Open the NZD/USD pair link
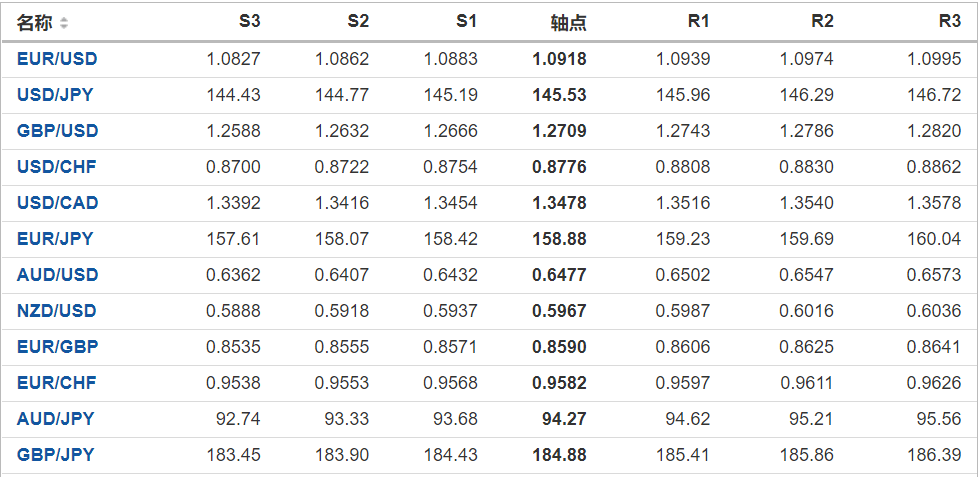The width and height of the screenshot is (979, 477). click(x=57, y=311)
